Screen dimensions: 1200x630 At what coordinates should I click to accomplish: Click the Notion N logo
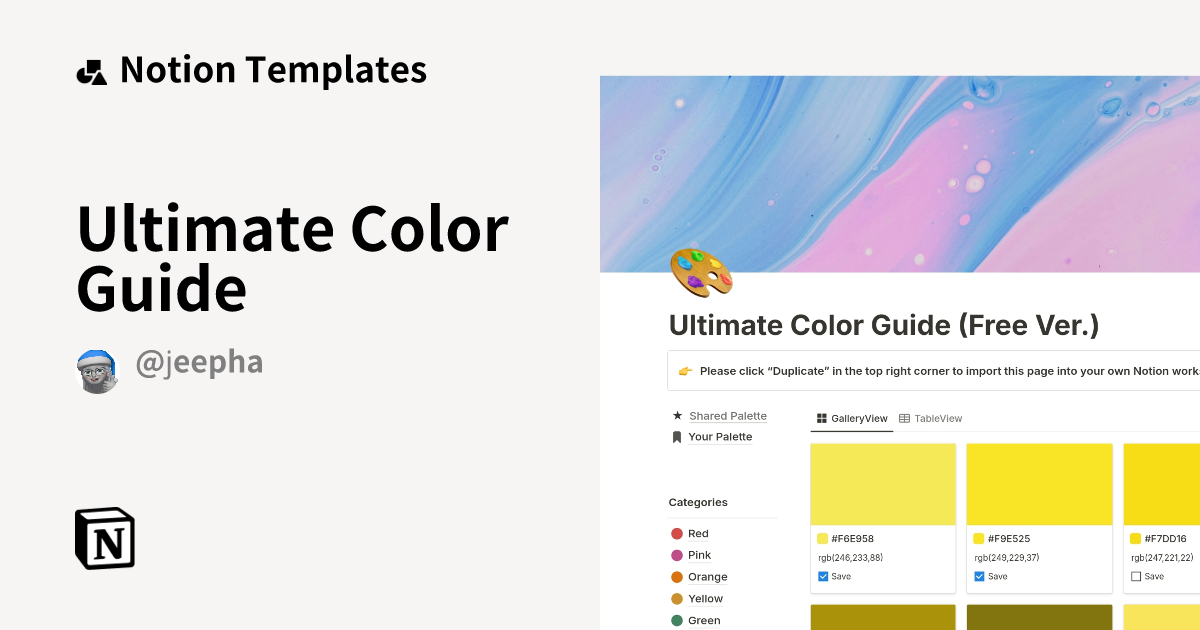tap(104, 538)
